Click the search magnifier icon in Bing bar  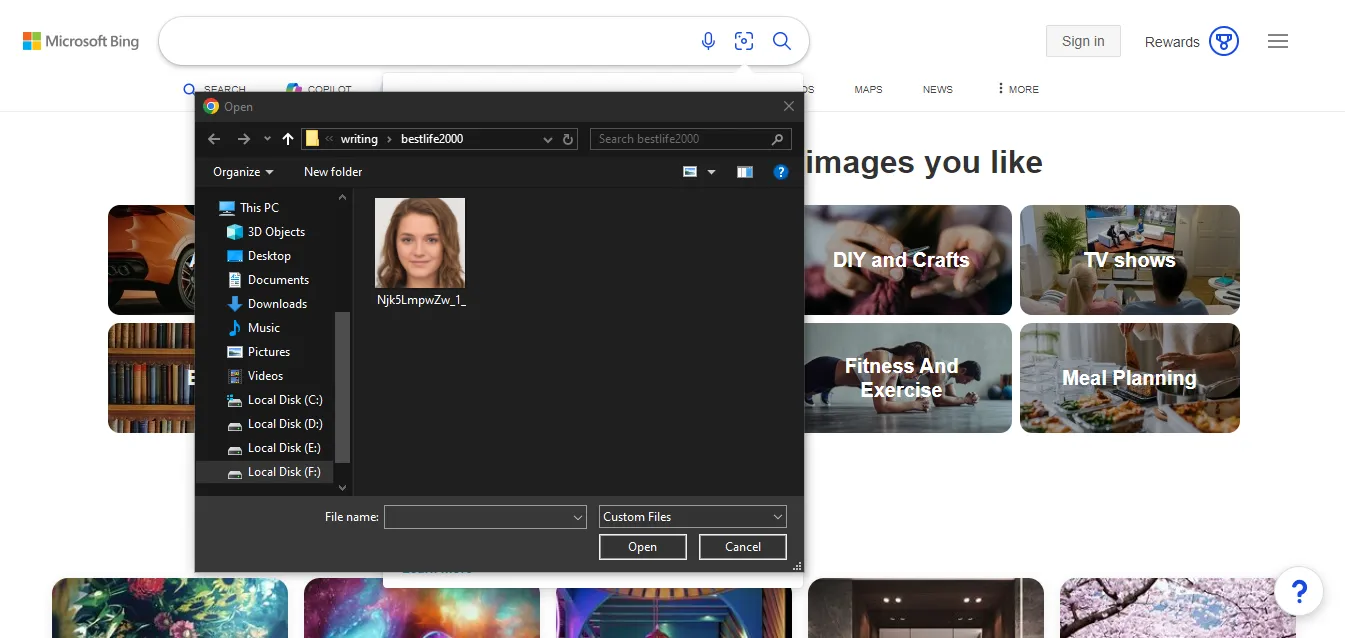[782, 41]
